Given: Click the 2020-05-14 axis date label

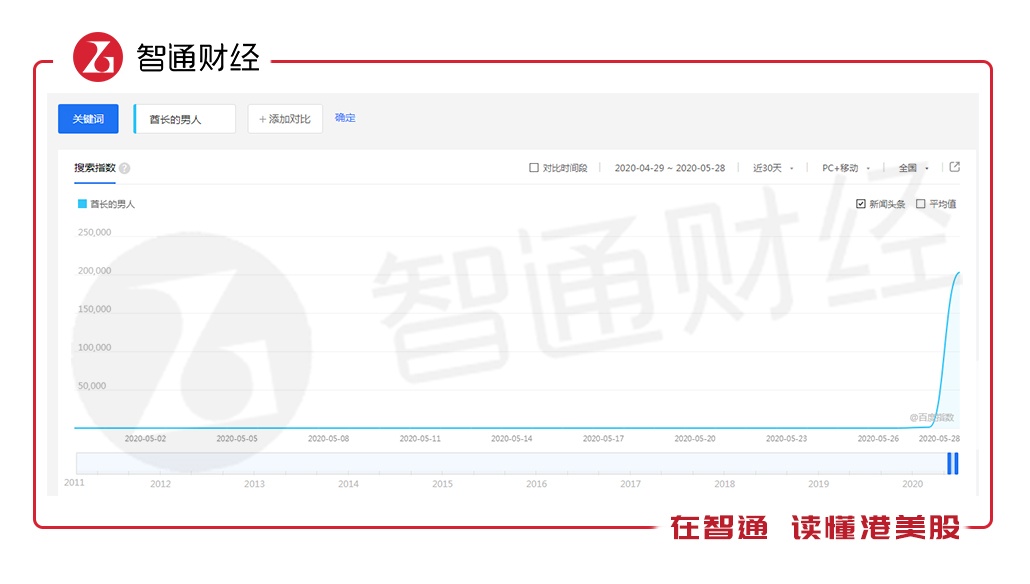Looking at the screenshot, I should tap(512, 438).
